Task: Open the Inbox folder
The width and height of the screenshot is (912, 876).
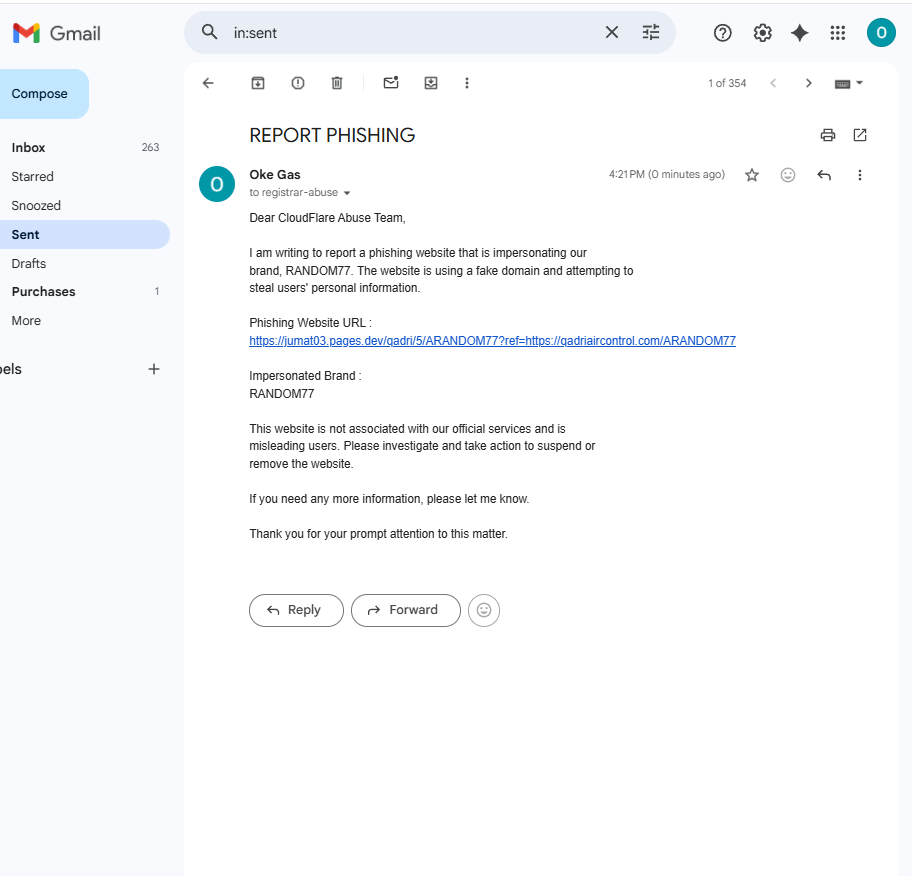Action: pos(28,148)
